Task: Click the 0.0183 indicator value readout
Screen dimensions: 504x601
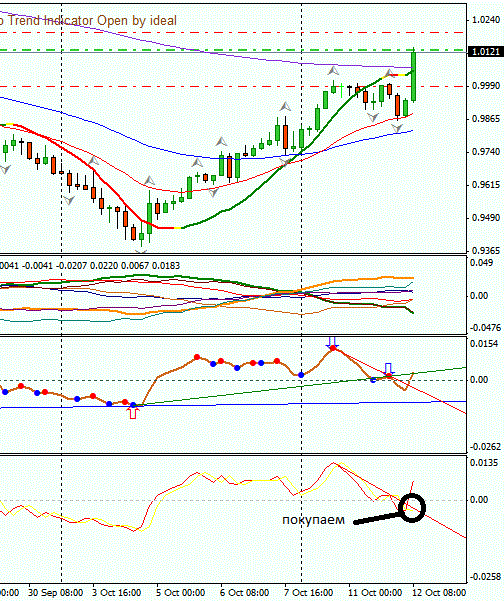Action: 166,266
